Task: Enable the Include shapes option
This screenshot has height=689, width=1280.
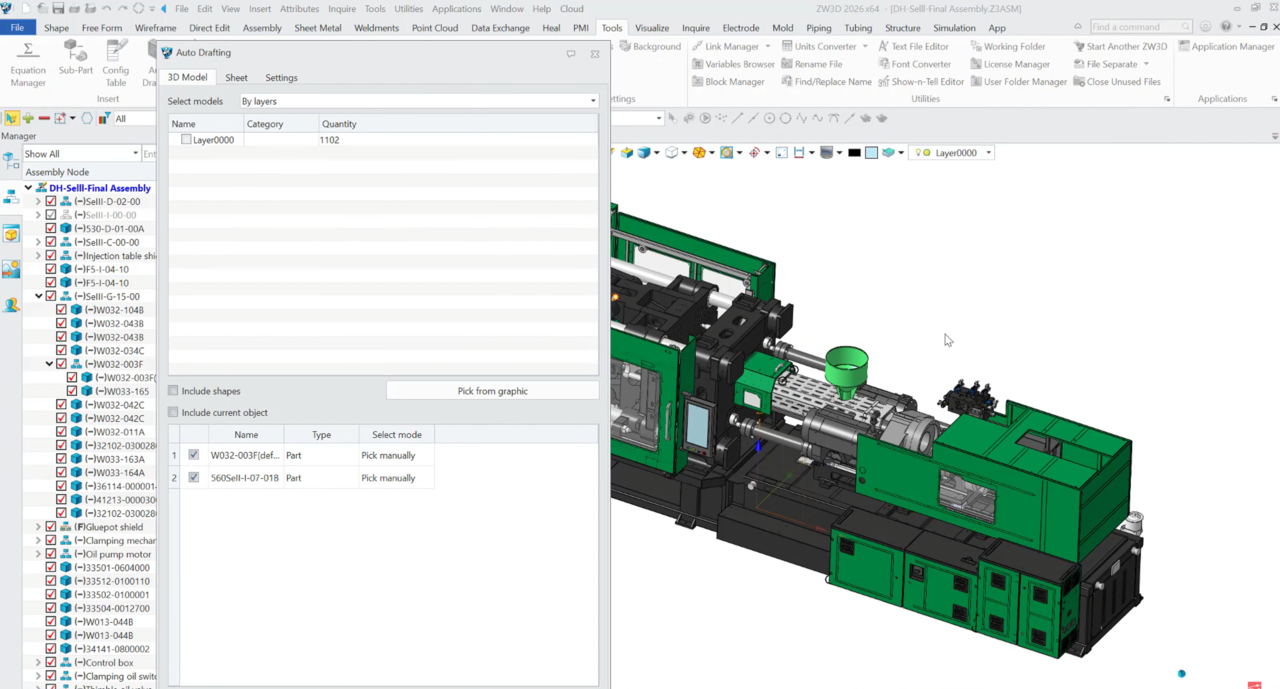Action: [x=174, y=391]
